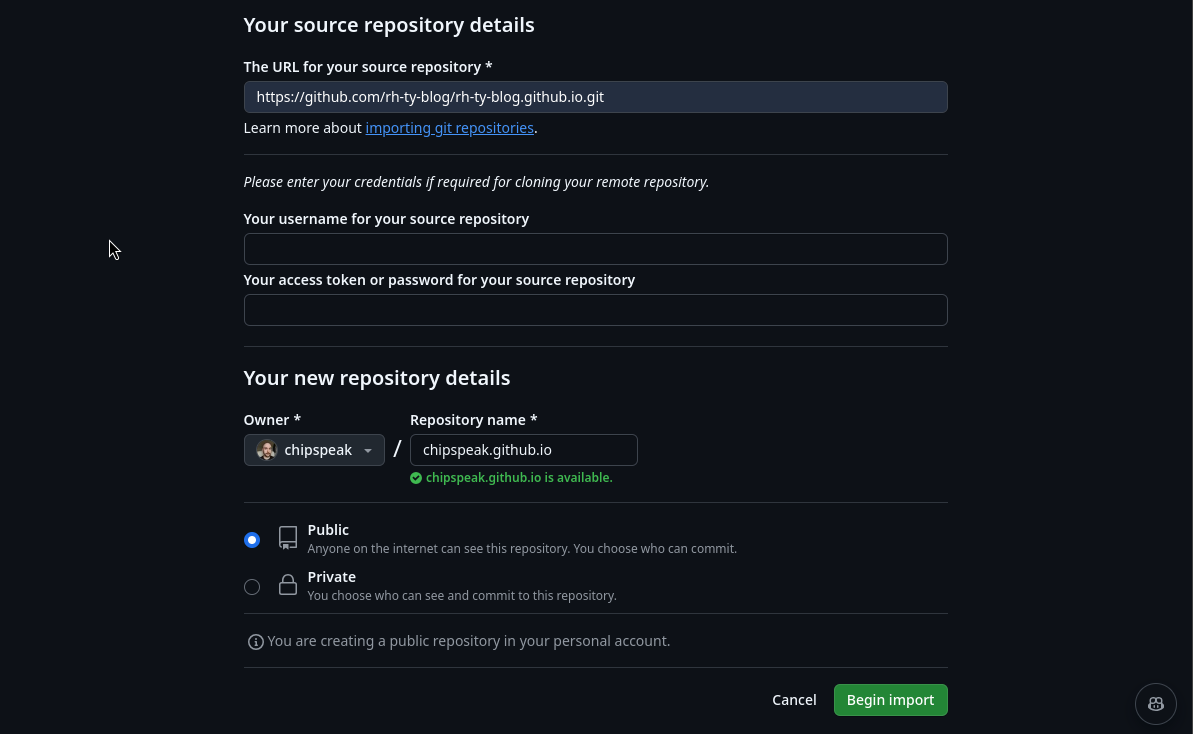Viewport: 1193px width, 734px height.
Task: Select the Public repository radio button
Action: [x=251, y=539]
